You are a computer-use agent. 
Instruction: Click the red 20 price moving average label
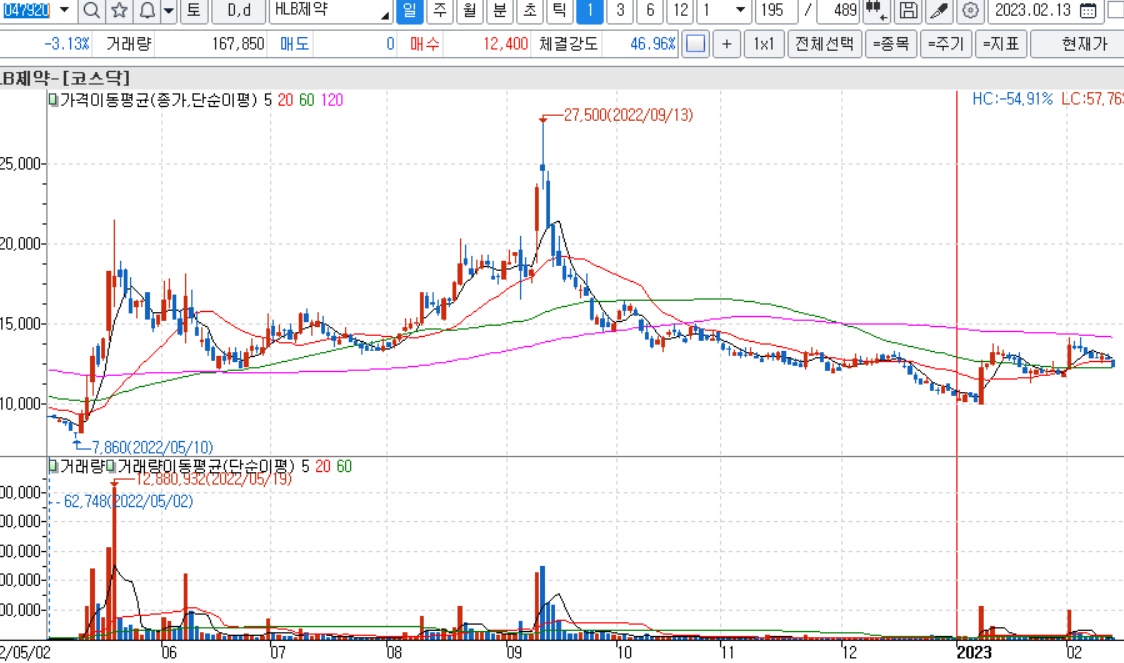(285, 100)
